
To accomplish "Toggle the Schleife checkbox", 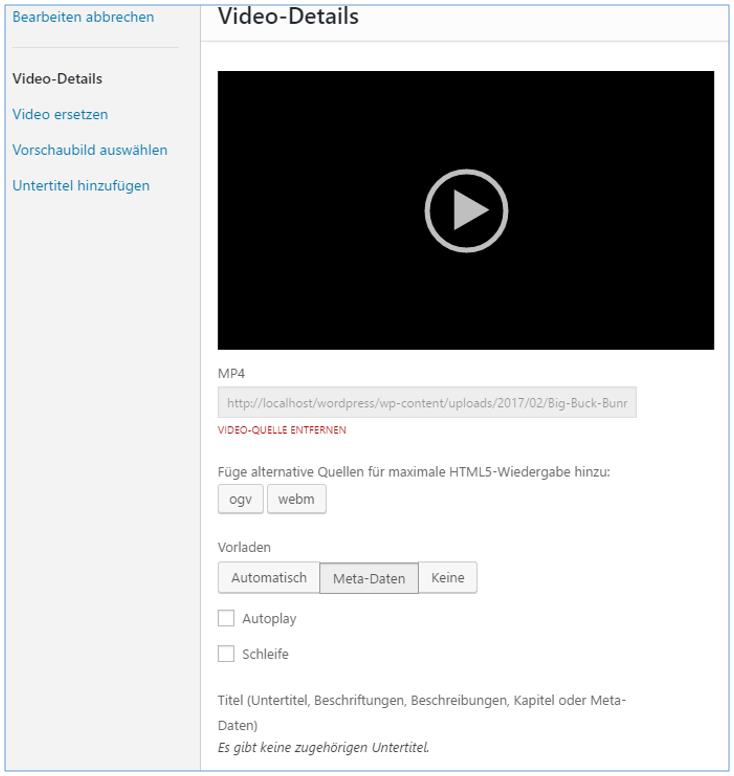I will 226,654.
